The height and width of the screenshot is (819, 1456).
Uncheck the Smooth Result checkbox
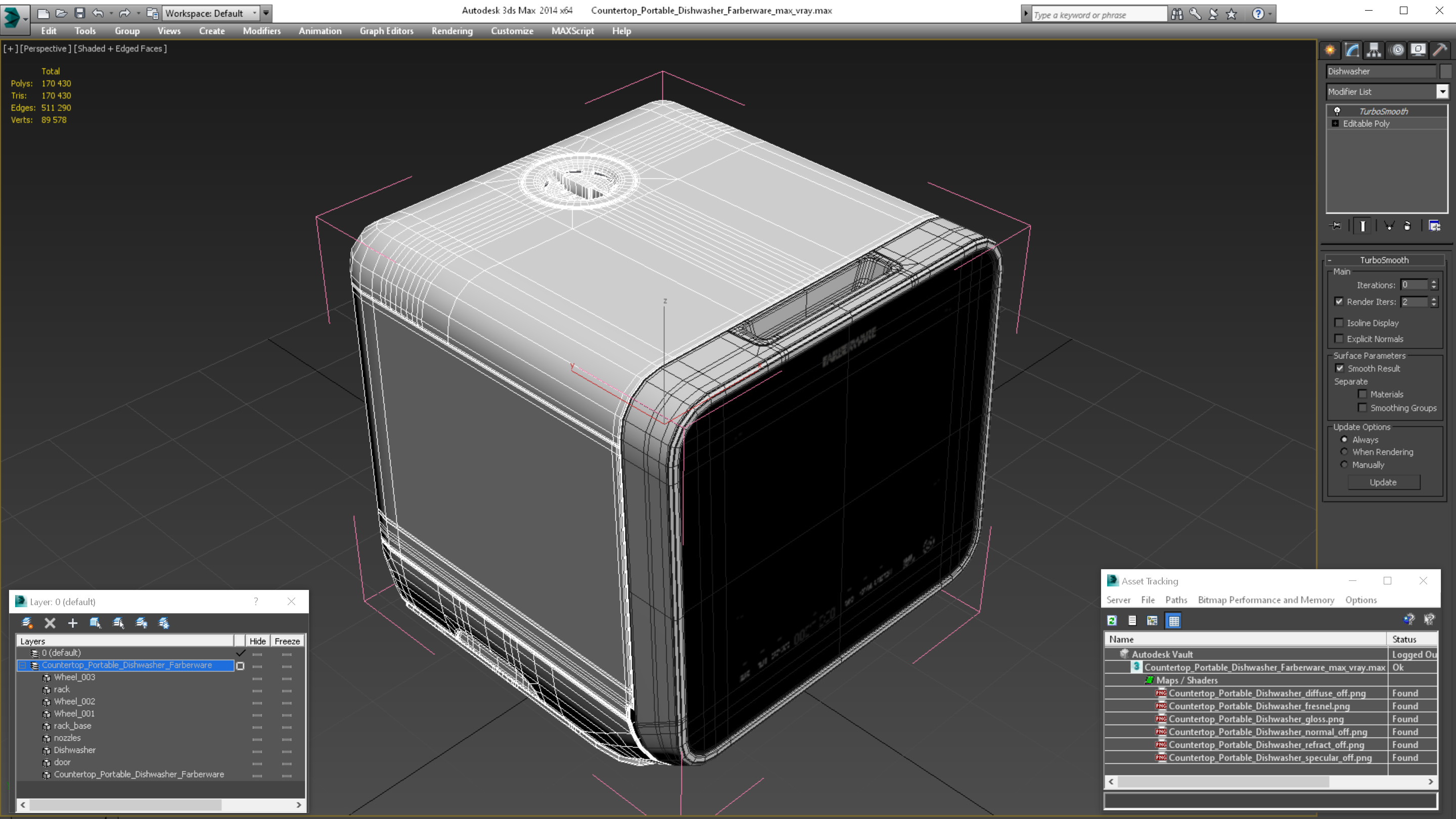(1340, 368)
